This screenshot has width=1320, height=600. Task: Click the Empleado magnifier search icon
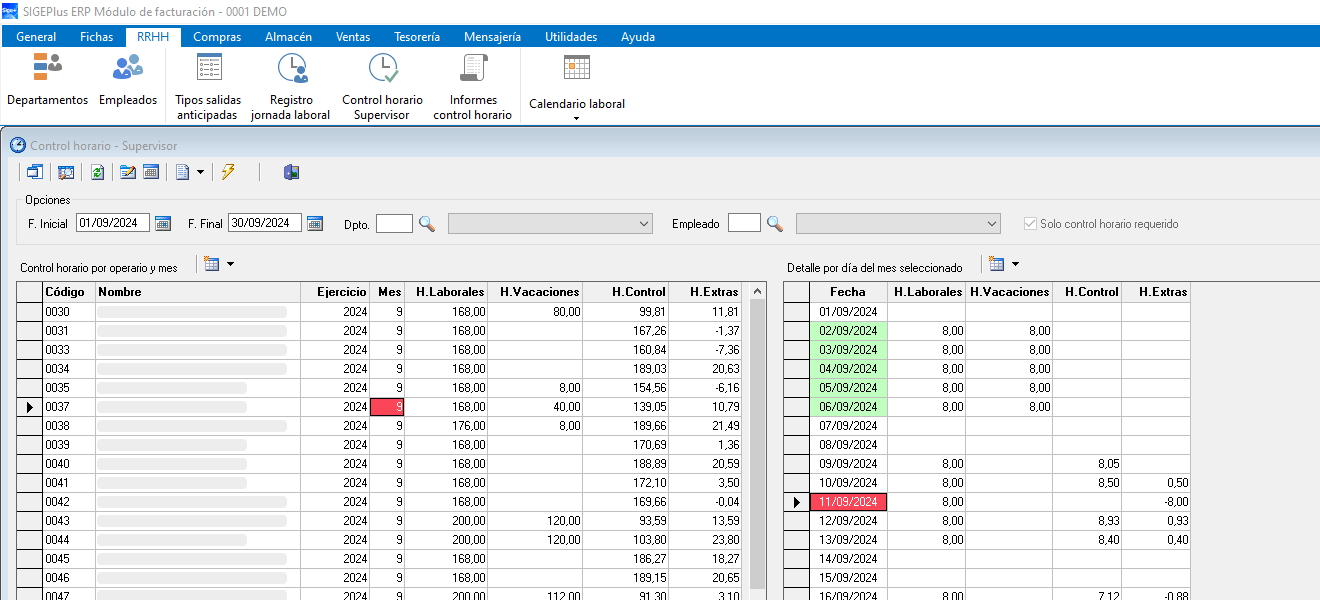(x=775, y=224)
